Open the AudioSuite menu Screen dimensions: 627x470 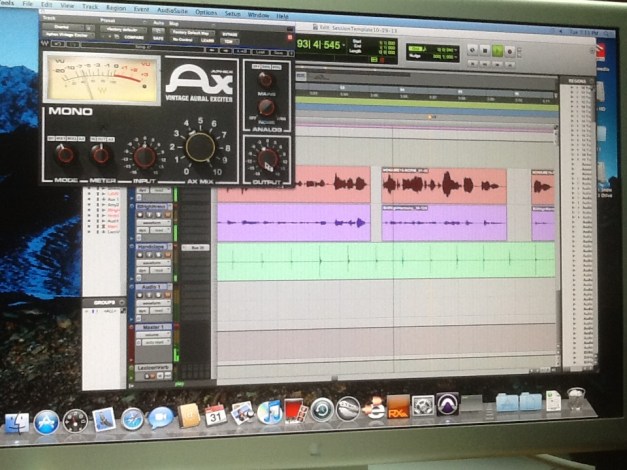[x=172, y=10]
